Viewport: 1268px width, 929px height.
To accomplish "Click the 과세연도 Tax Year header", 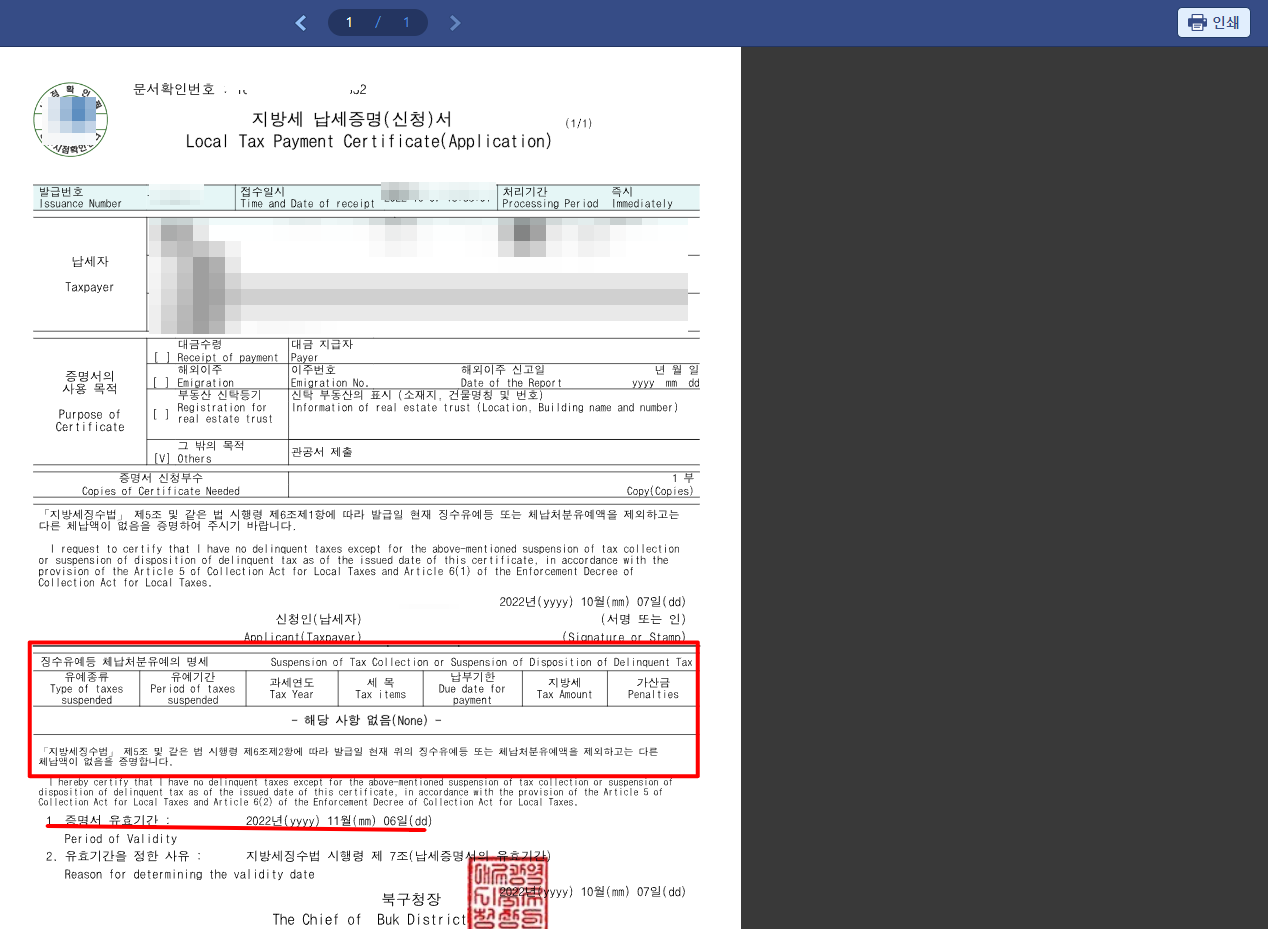I will pyautogui.click(x=291, y=688).
